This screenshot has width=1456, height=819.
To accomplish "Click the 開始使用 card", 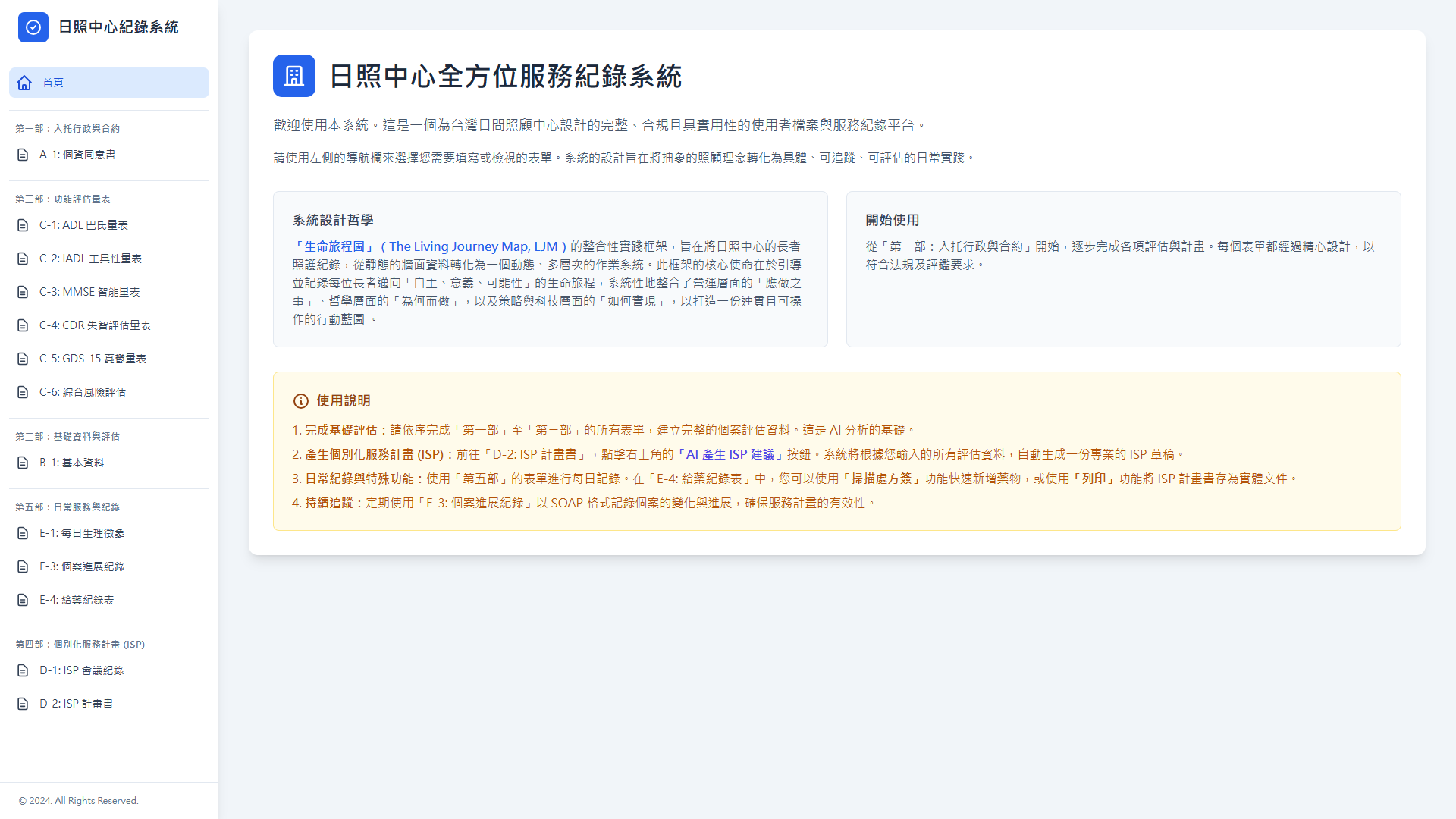I will [x=1122, y=269].
